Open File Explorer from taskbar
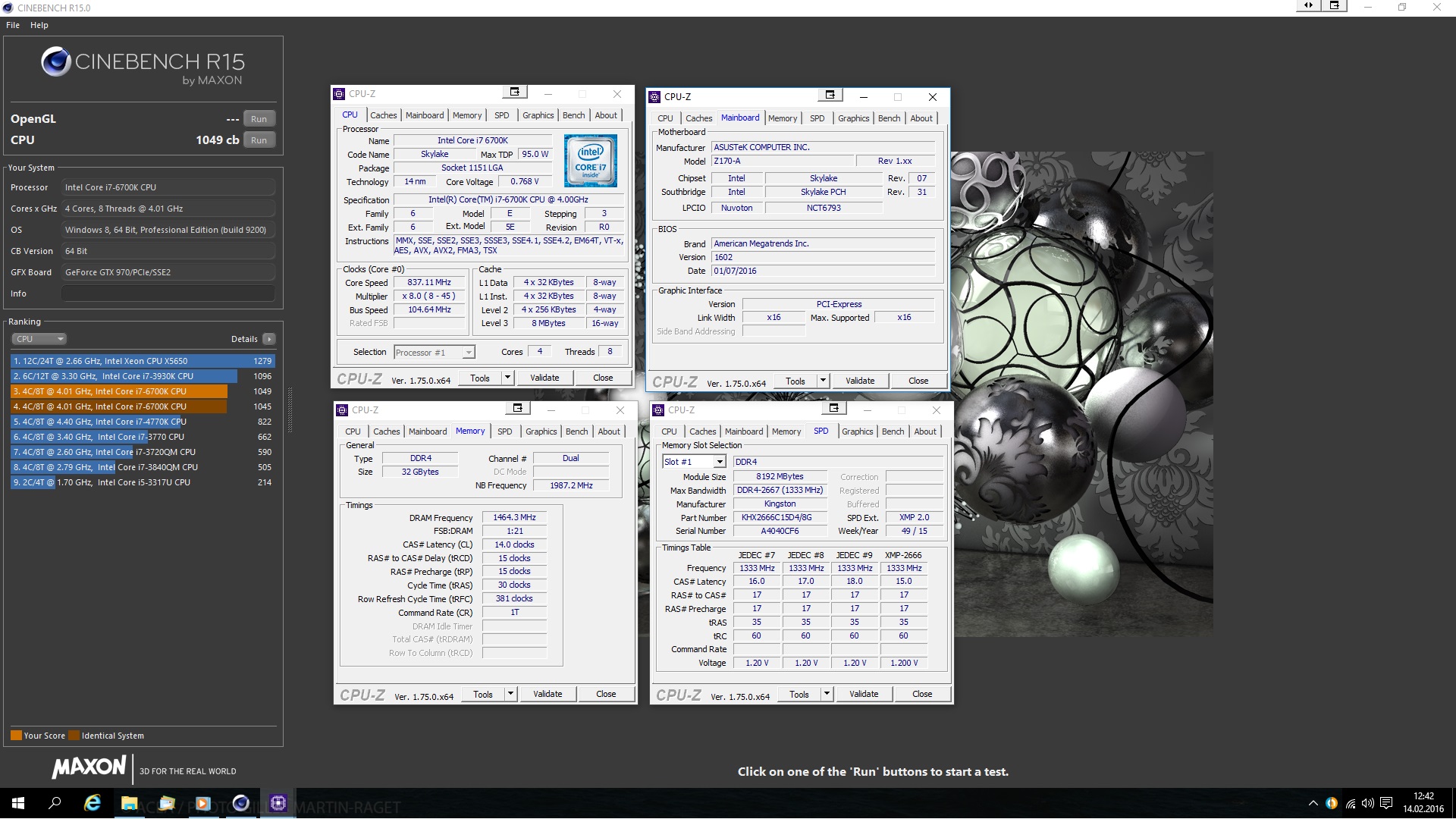Screen dimensions: 1456x819 click(x=129, y=803)
